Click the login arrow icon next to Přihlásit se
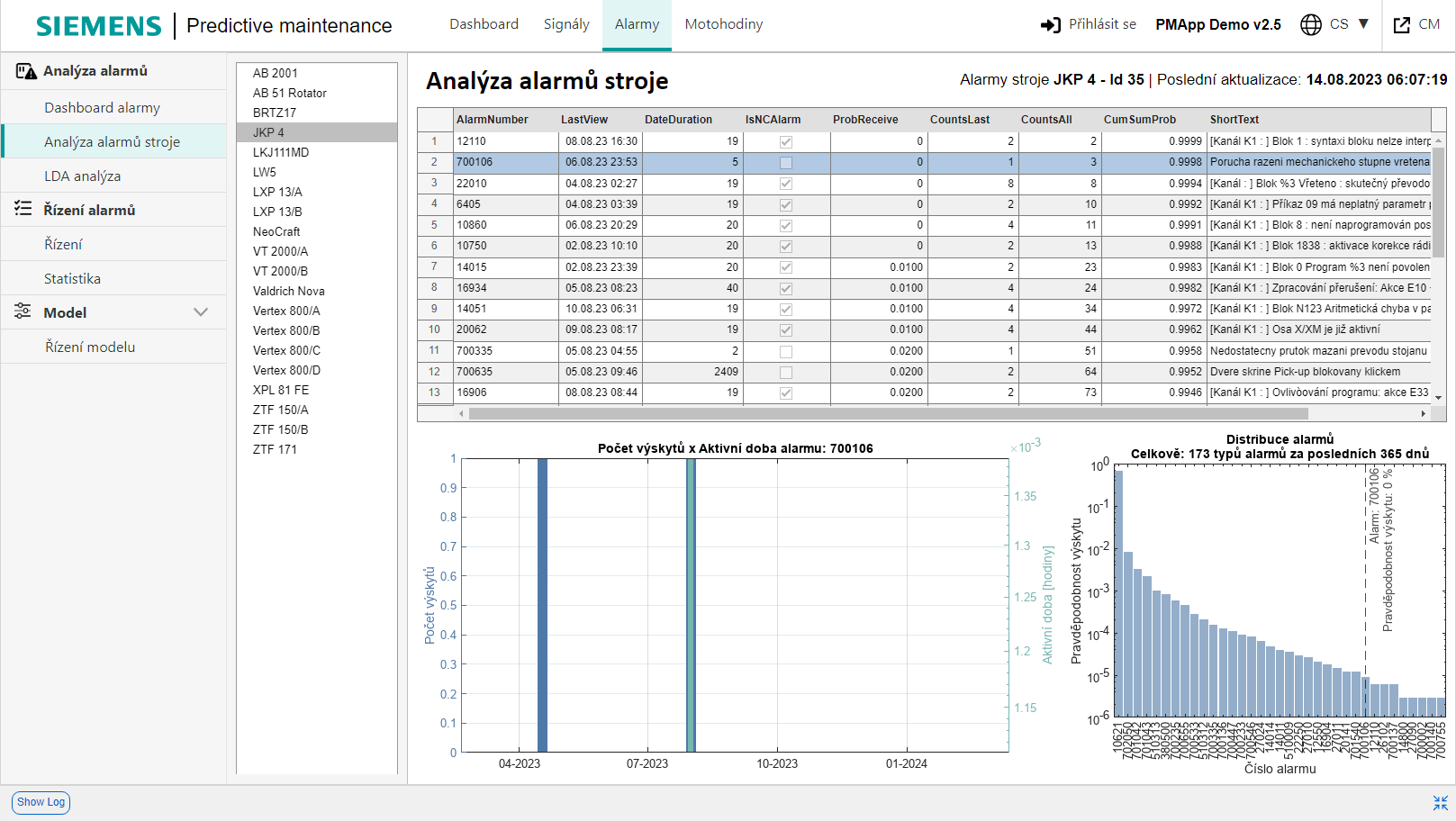 (1050, 24)
